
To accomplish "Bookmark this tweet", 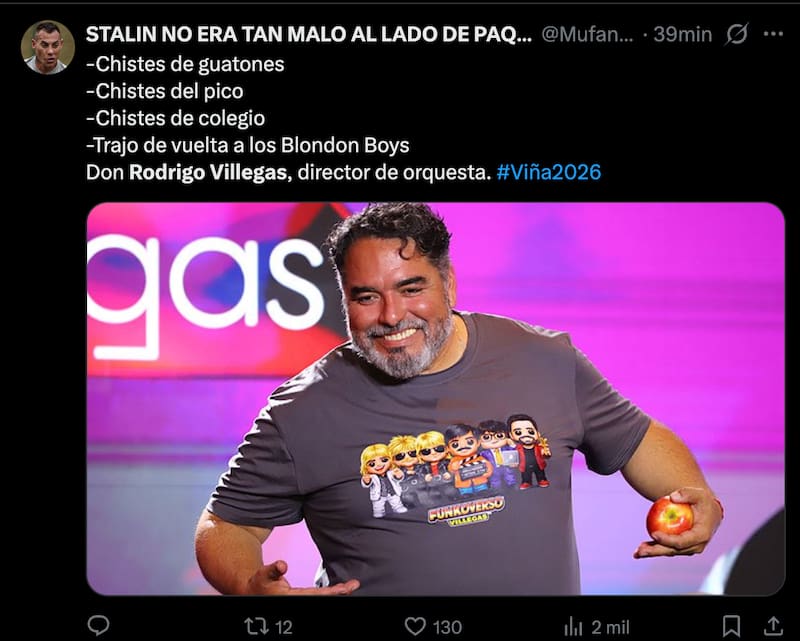I will (x=731, y=626).
